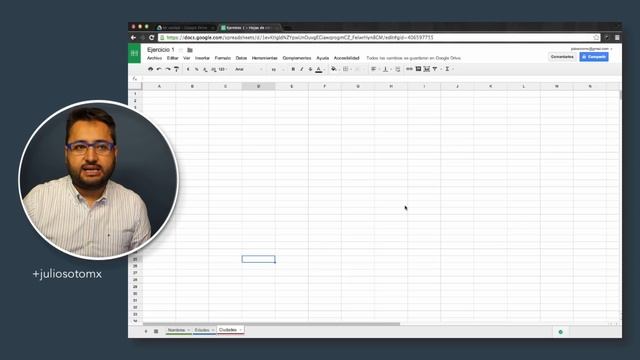Open the Editar menu
This screenshot has height=360, width=640.
172,58
